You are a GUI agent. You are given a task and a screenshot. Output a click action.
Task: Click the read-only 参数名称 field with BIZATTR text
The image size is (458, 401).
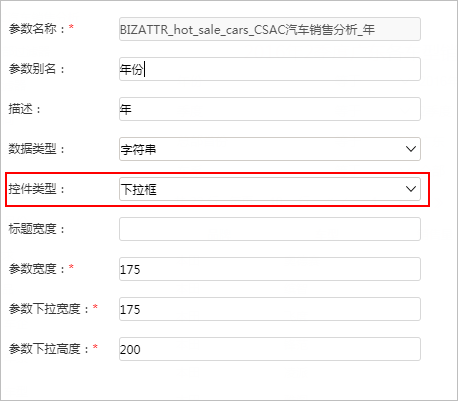click(270, 29)
